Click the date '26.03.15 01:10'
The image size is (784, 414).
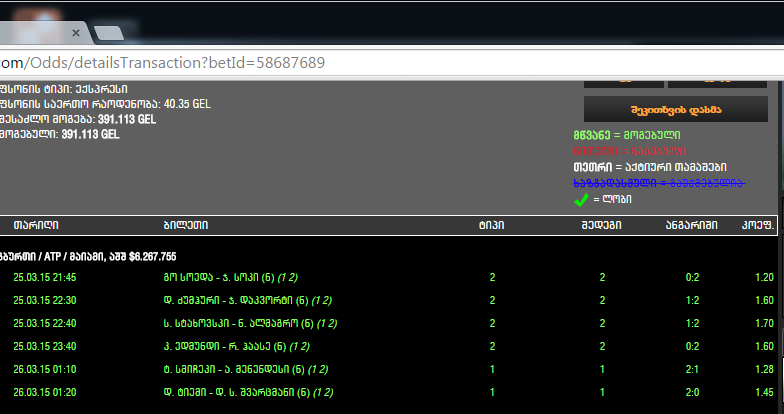click(x=44, y=369)
